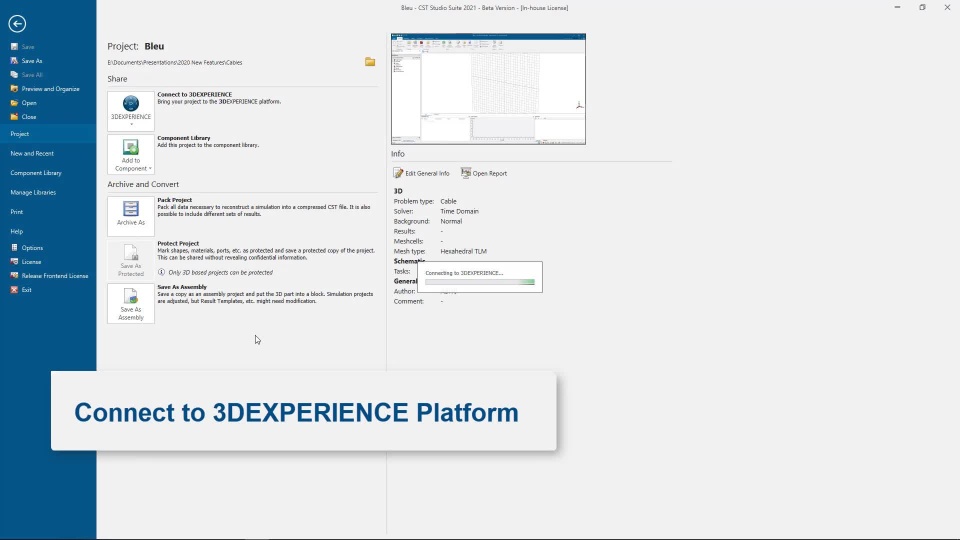
Task: Click the Hexahedral TLM mesh type value
Action: [x=463, y=251]
